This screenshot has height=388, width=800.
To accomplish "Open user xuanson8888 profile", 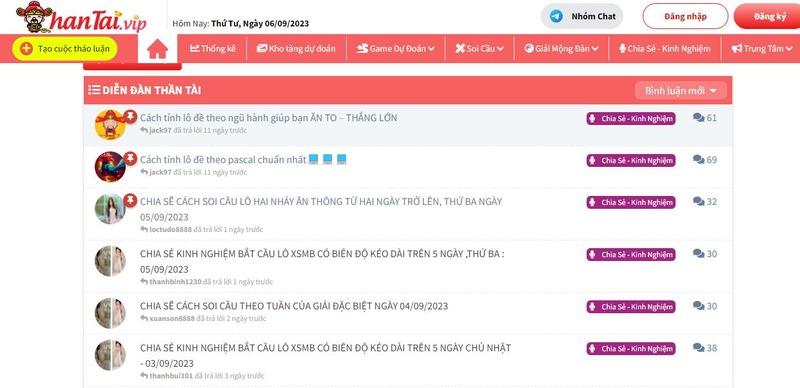I will pyautogui.click(x=172, y=318).
